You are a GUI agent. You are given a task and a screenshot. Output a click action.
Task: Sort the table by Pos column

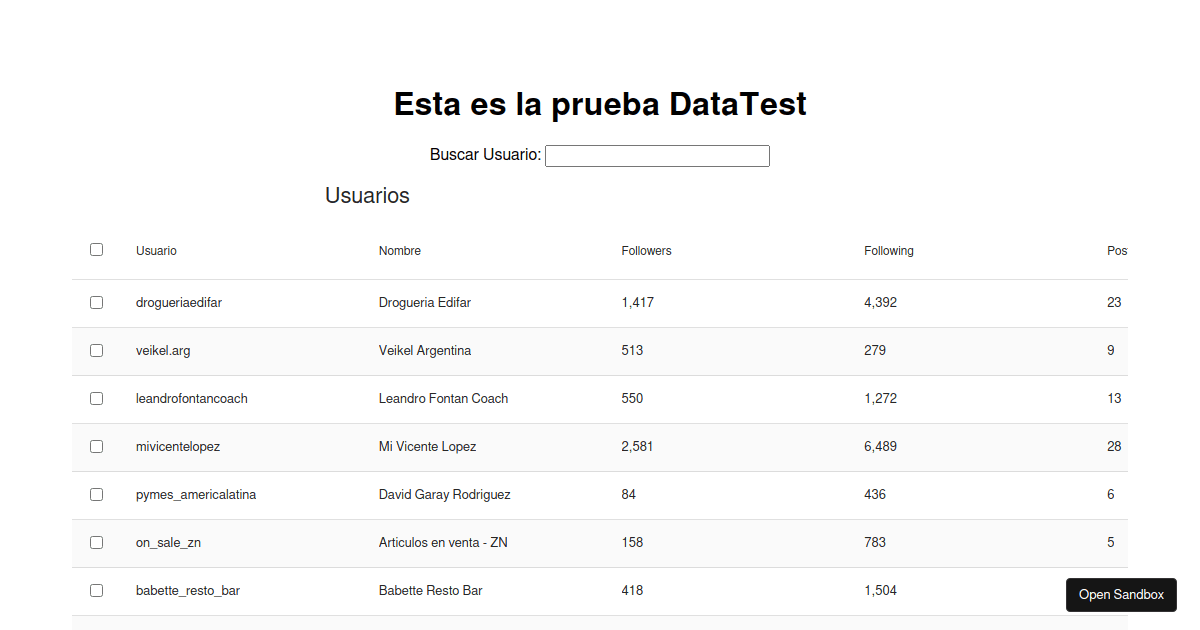pyautogui.click(x=1117, y=250)
